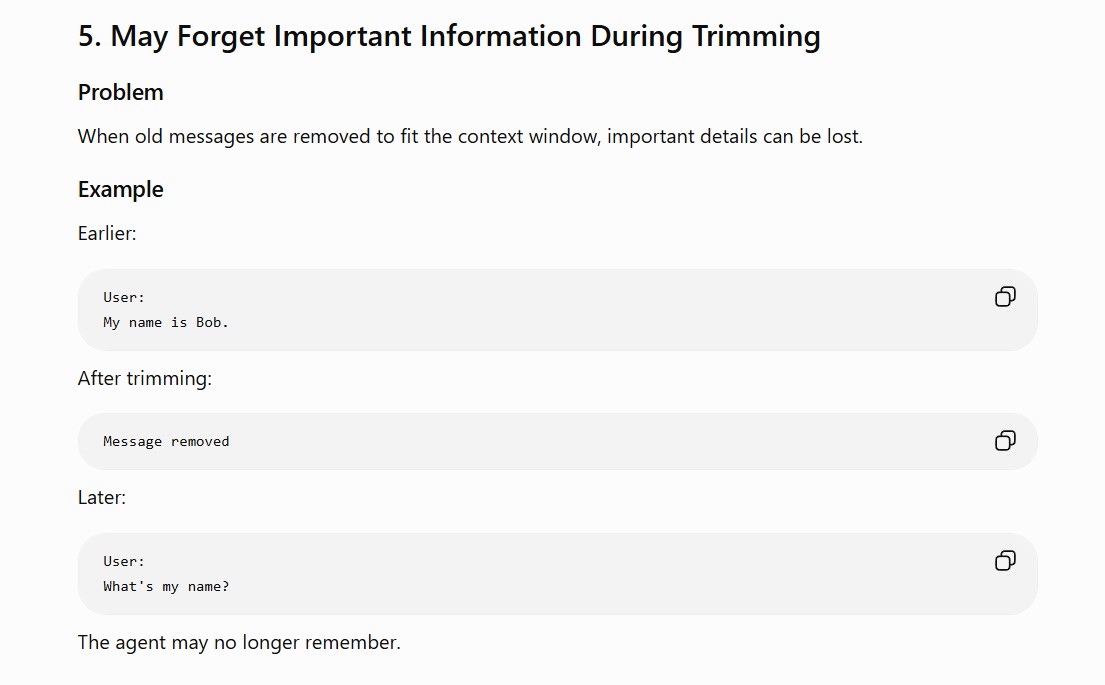The image size is (1105, 685).
Task: Copy the "Message removed" code block
Action: pos(1005,440)
